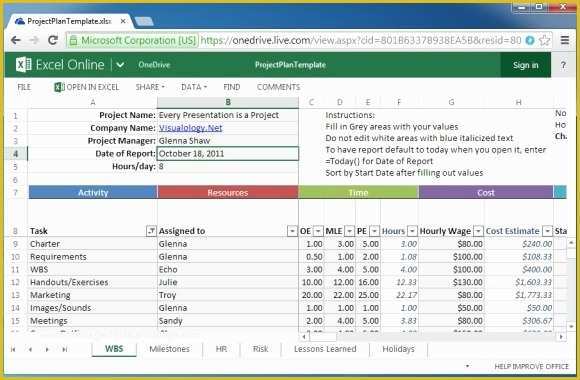Click the Sign in button
Image resolution: width=580 pixels, height=380 pixels.
[526, 65]
